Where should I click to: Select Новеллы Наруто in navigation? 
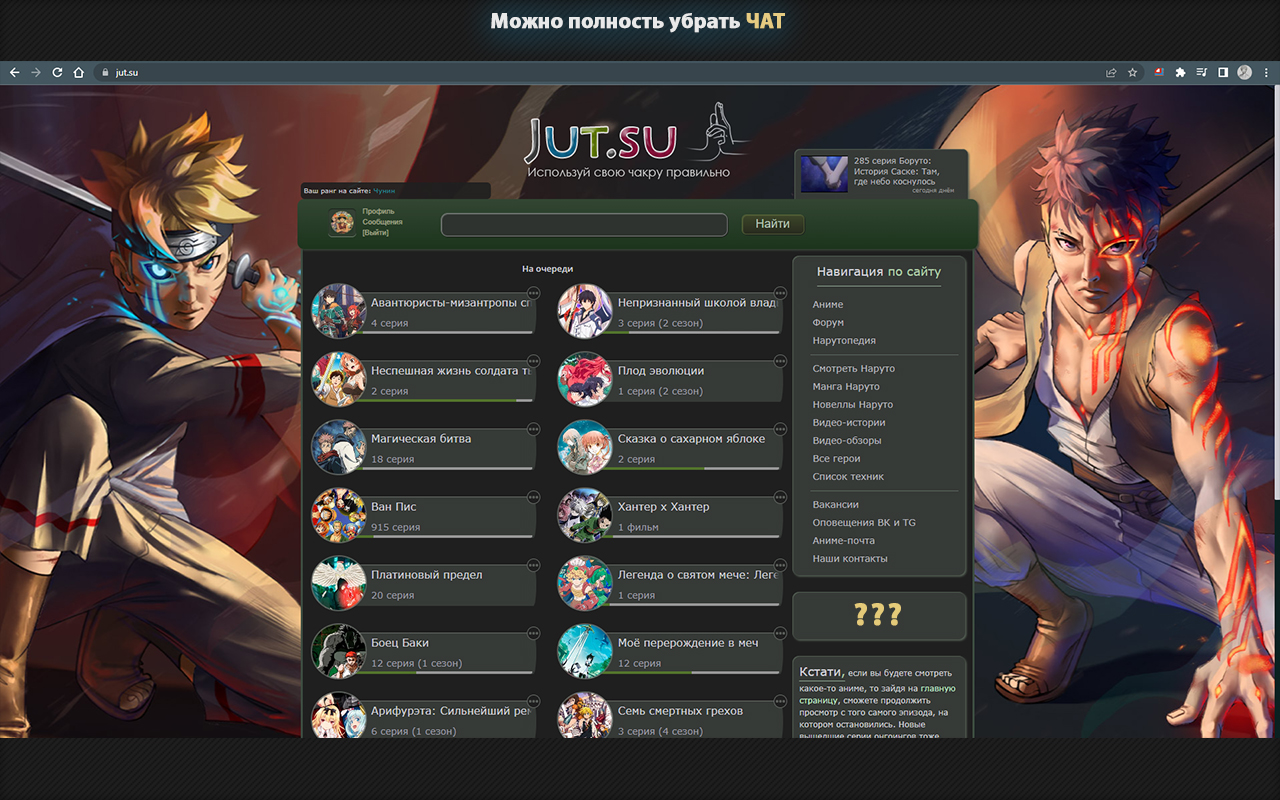[853, 404]
